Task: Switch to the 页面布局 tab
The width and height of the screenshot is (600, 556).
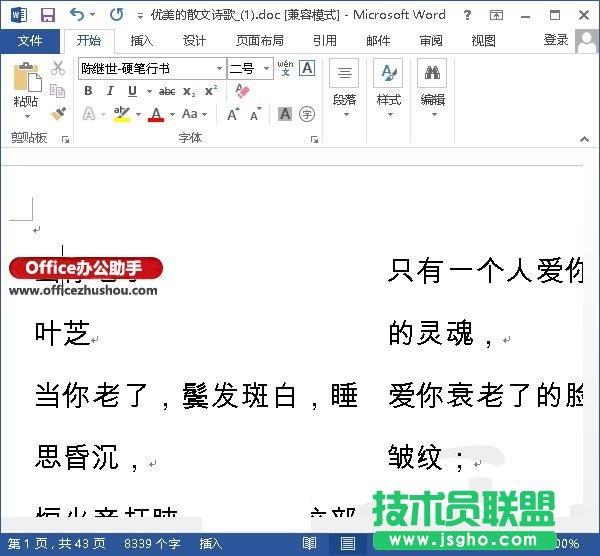Action: (260, 40)
